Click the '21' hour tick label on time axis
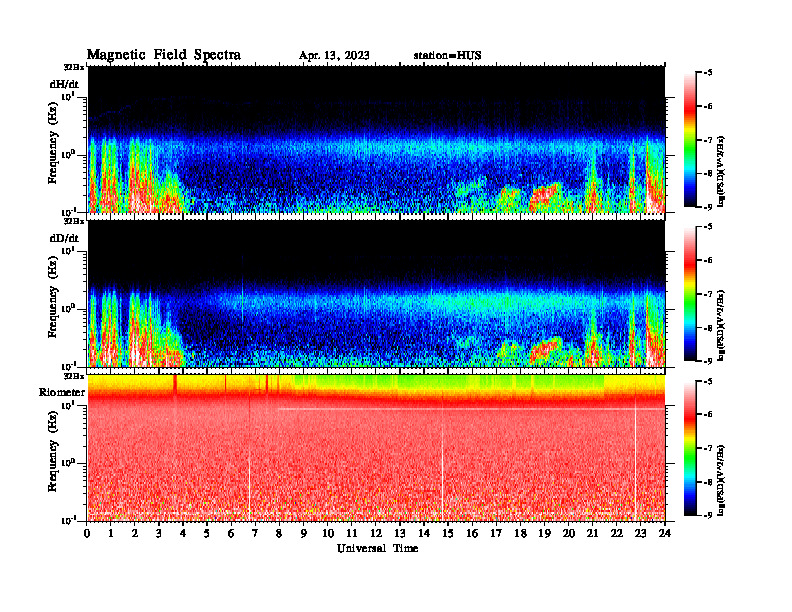 (x=592, y=533)
